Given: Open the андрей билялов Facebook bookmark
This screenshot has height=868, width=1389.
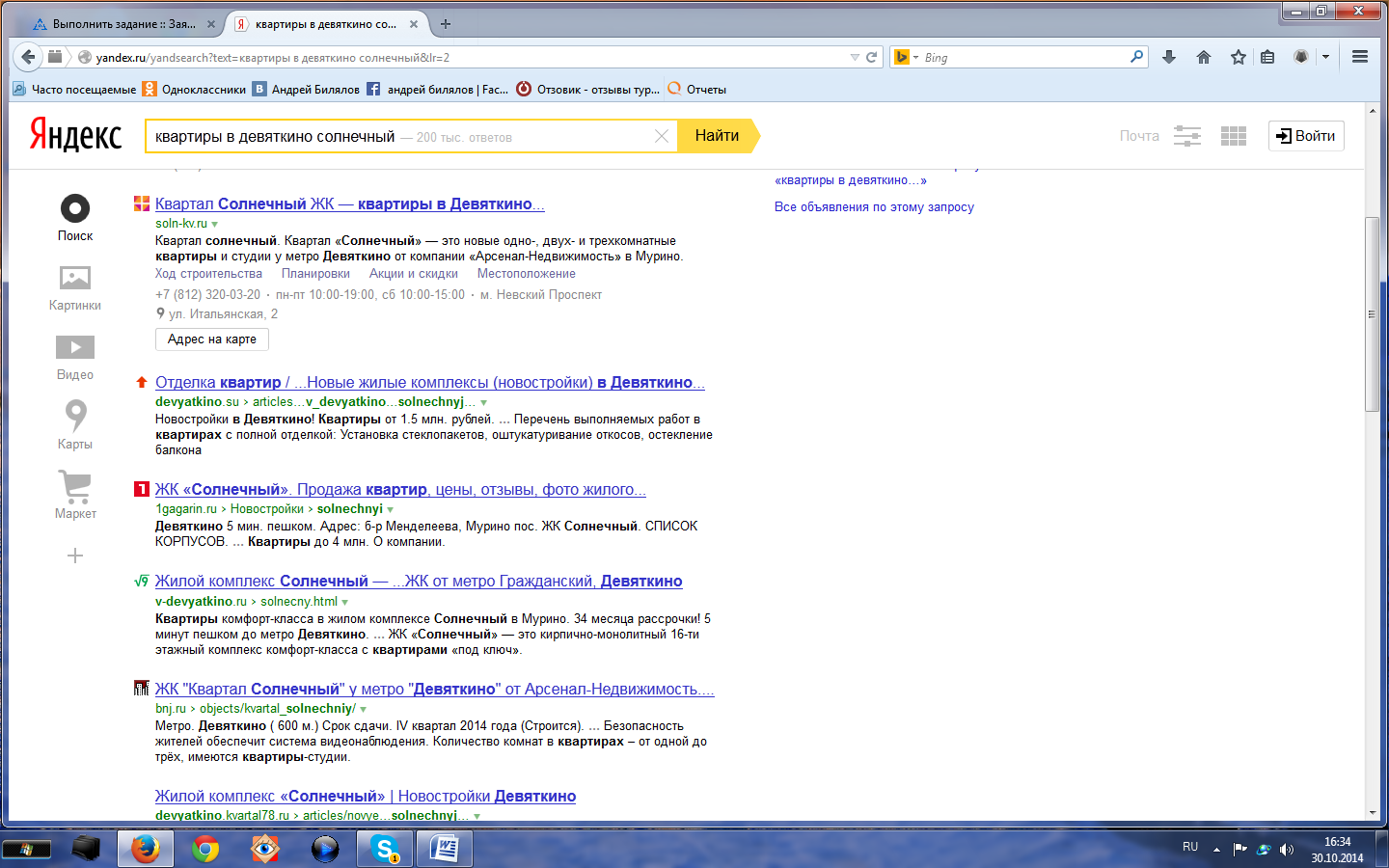Looking at the screenshot, I should pos(437,89).
